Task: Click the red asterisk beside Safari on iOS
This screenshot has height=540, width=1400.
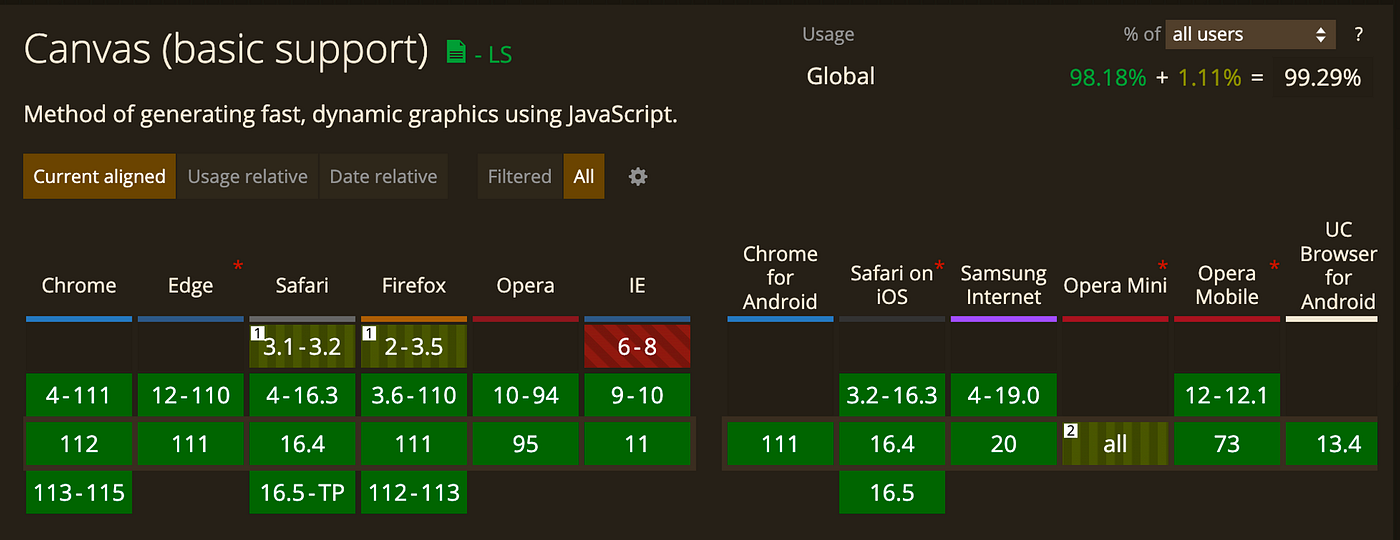Action: [939, 266]
